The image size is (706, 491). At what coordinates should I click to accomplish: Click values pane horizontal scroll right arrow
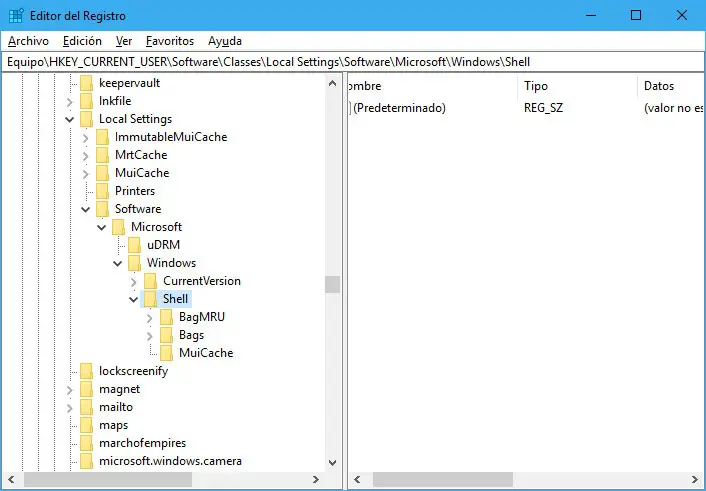tap(695, 480)
